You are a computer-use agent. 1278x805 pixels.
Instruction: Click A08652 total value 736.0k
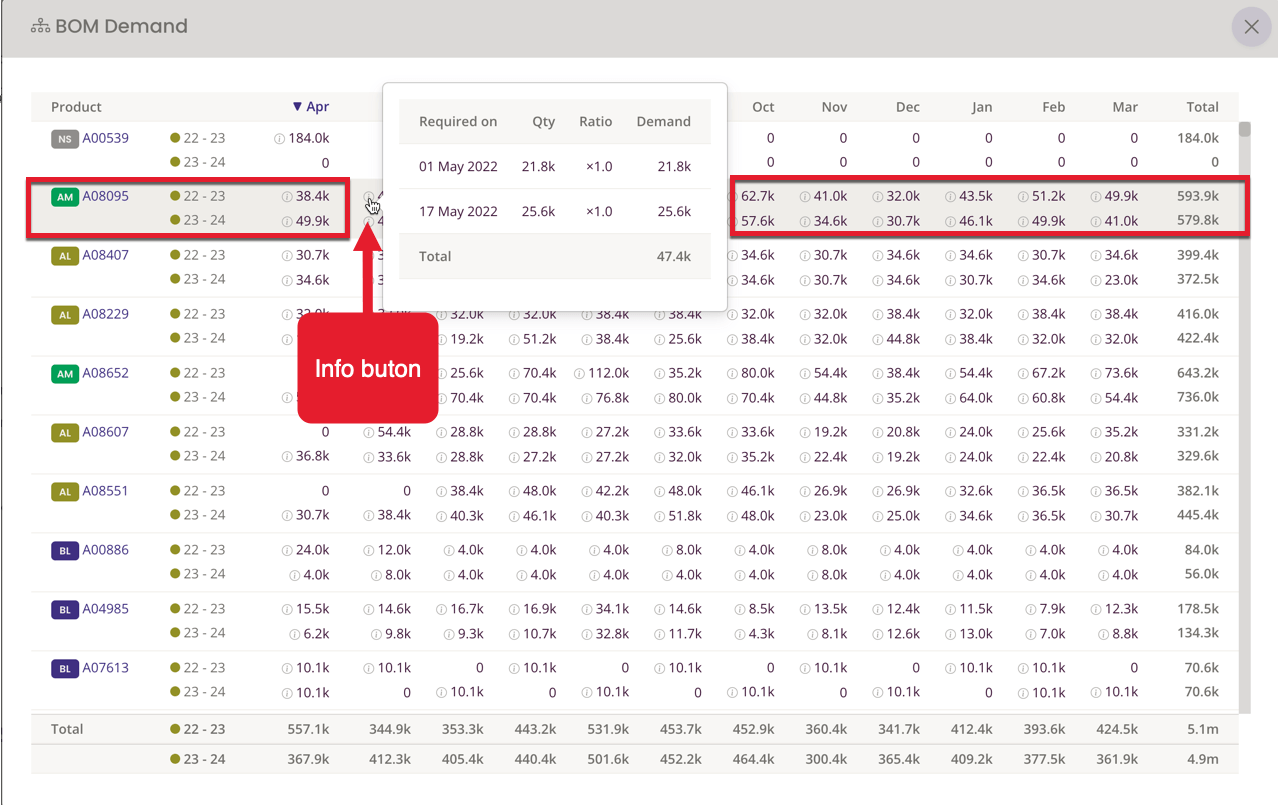tap(1199, 397)
